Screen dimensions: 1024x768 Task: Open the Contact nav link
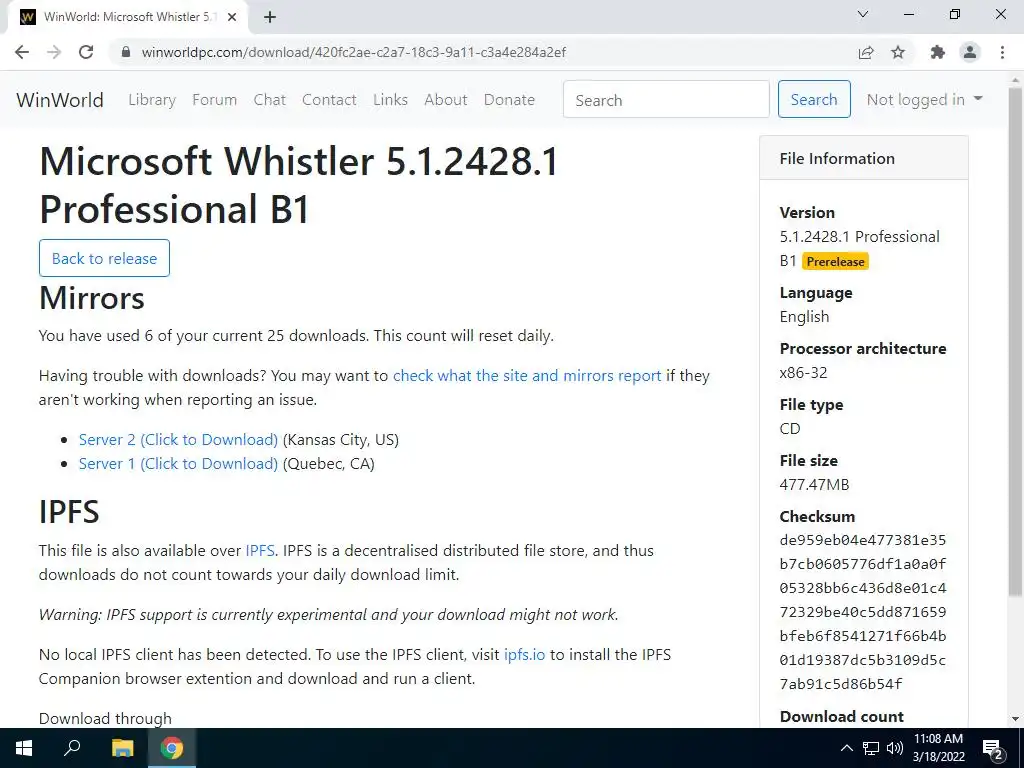click(x=329, y=100)
